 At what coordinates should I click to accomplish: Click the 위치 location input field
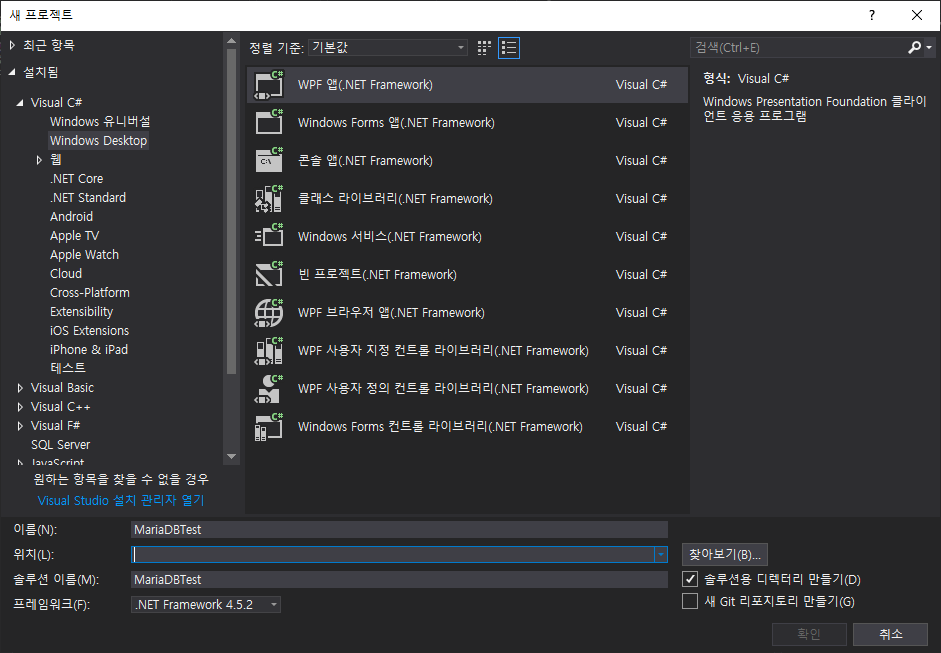(392, 555)
